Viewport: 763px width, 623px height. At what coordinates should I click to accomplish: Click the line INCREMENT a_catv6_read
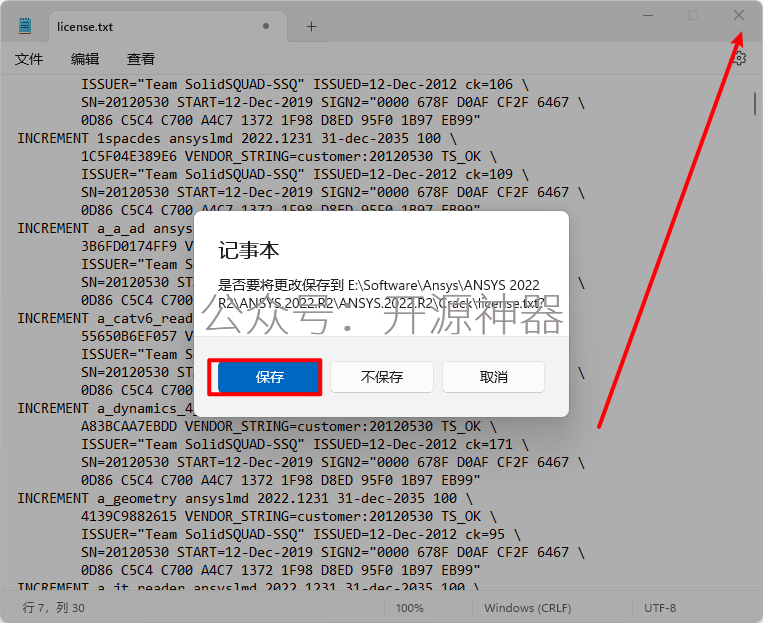tap(105, 318)
